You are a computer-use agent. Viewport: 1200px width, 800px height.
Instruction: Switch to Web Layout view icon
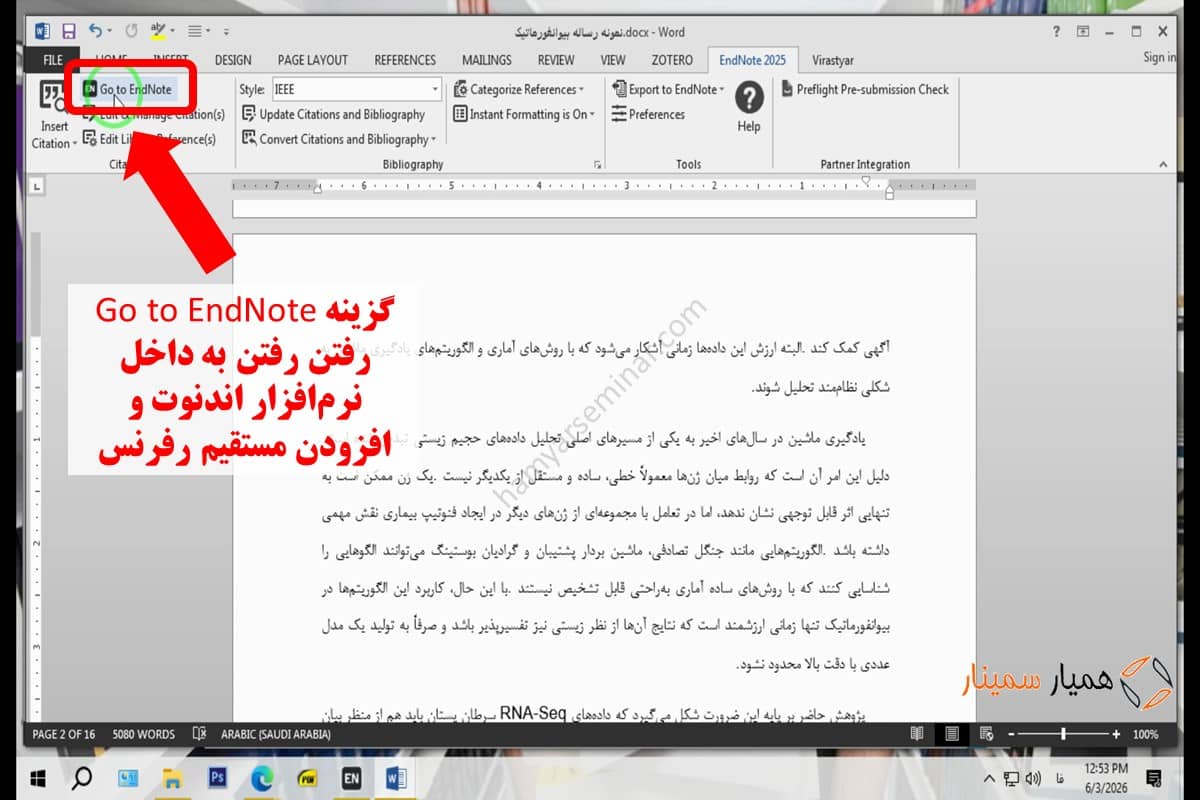pos(987,734)
